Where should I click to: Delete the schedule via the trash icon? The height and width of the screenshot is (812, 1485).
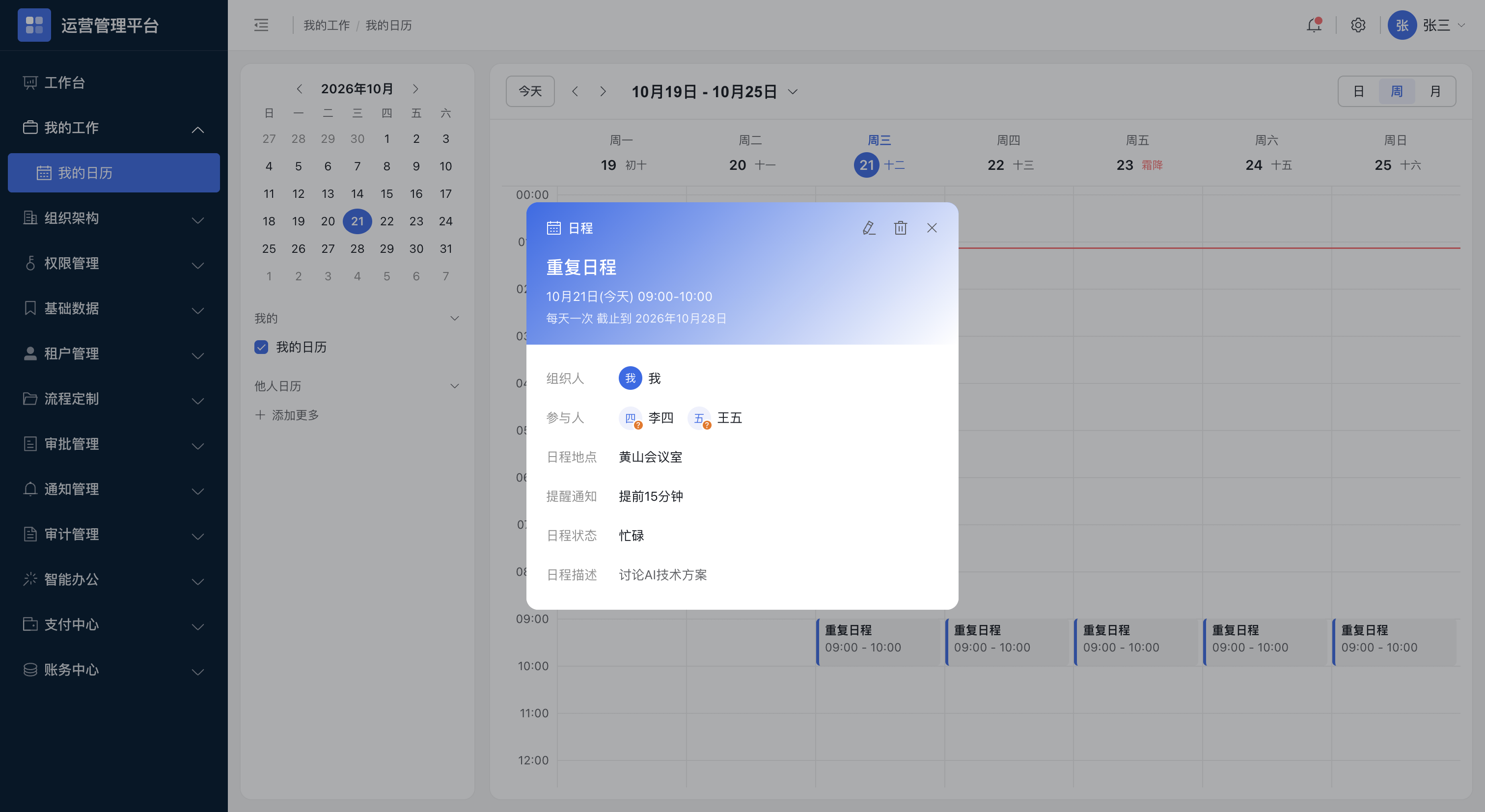(901, 228)
